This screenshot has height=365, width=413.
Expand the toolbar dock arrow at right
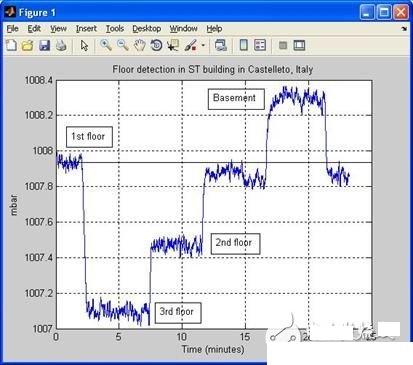[x=404, y=29]
